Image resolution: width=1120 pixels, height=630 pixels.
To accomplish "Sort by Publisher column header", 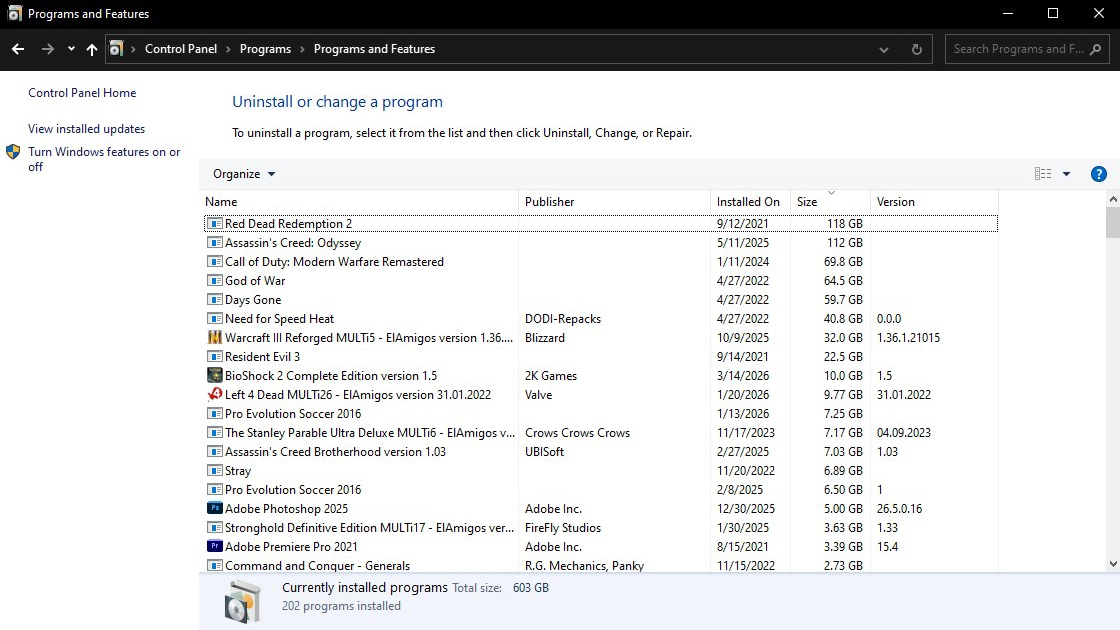I will coord(615,201).
